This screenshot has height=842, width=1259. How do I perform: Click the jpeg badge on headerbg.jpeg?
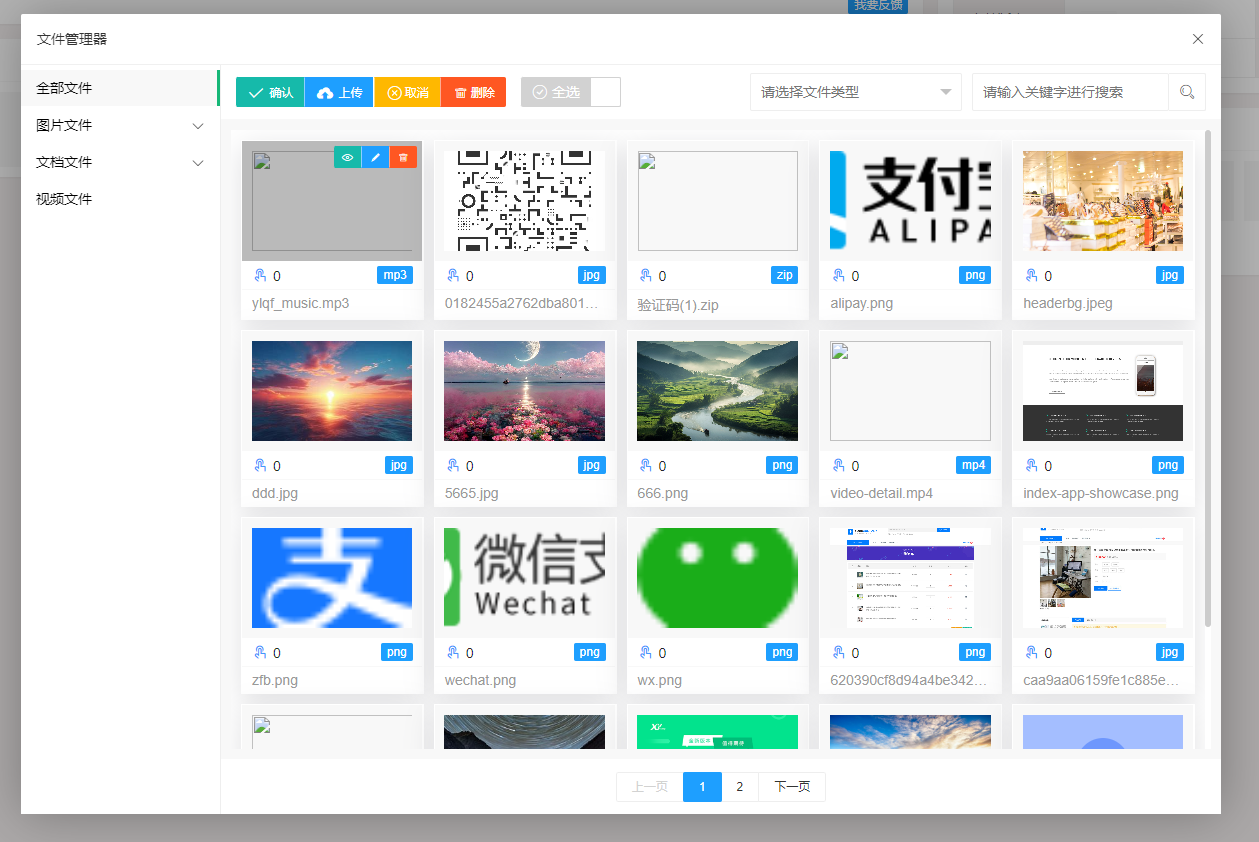click(x=1170, y=275)
